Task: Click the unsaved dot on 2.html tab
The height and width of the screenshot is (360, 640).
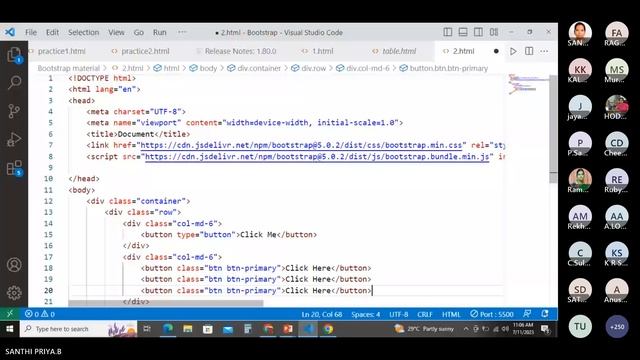Action: pyautogui.click(x=496, y=51)
